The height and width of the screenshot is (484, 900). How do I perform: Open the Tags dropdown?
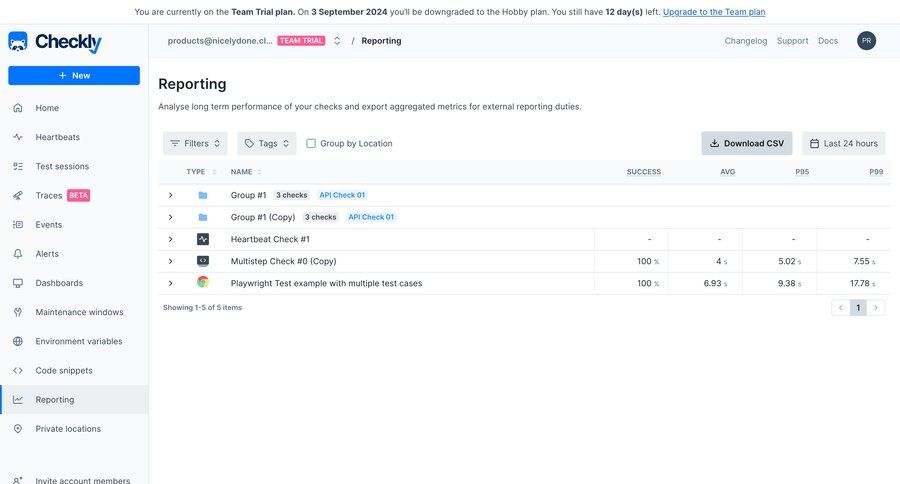point(267,144)
